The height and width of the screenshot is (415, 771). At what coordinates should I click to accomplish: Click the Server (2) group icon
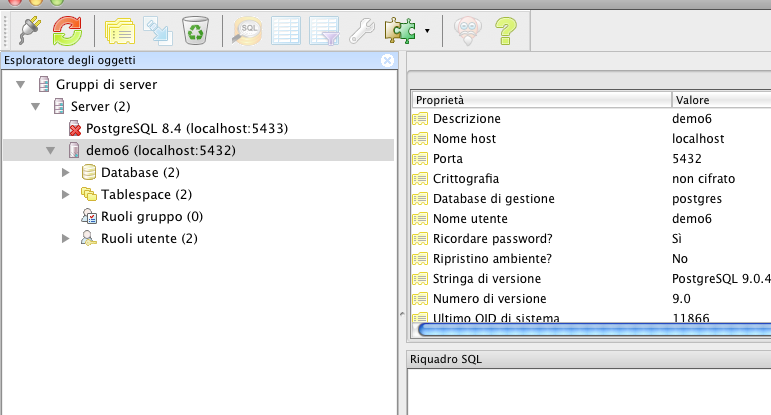(59, 106)
